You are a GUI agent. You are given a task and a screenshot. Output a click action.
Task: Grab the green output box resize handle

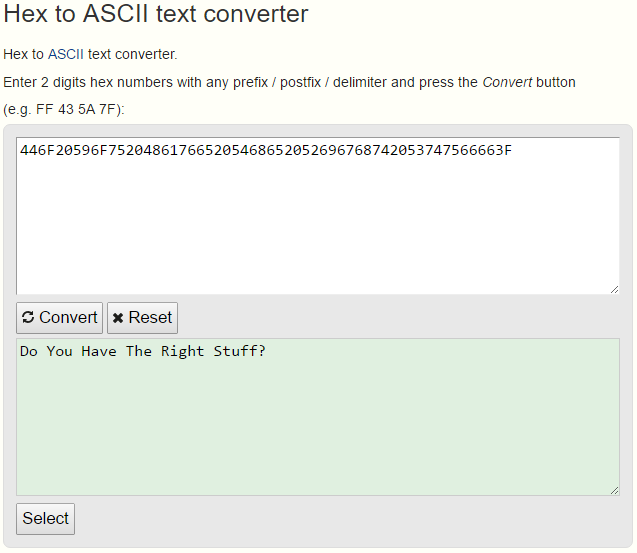point(614,489)
